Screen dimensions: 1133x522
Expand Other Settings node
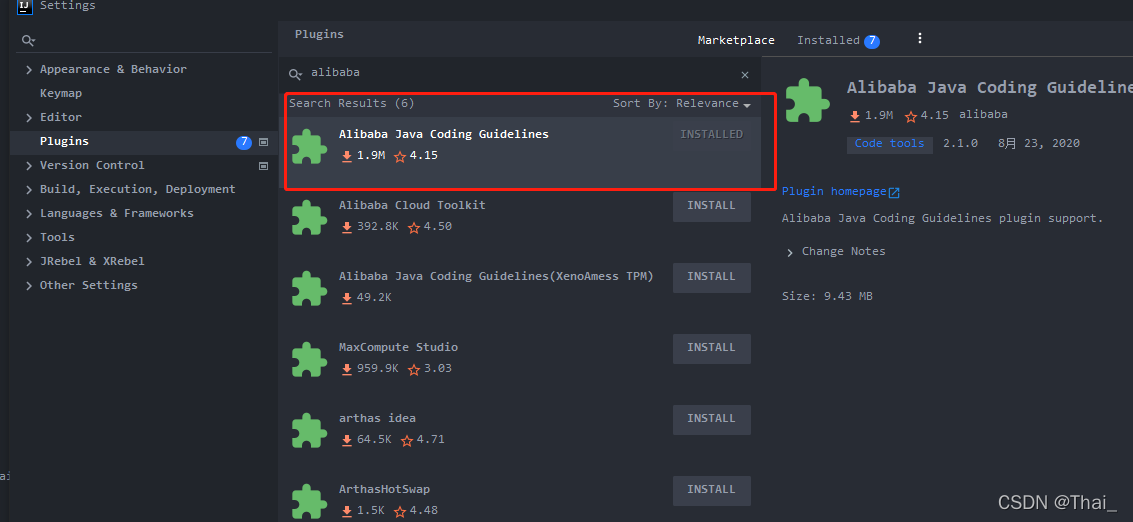click(29, 286)
